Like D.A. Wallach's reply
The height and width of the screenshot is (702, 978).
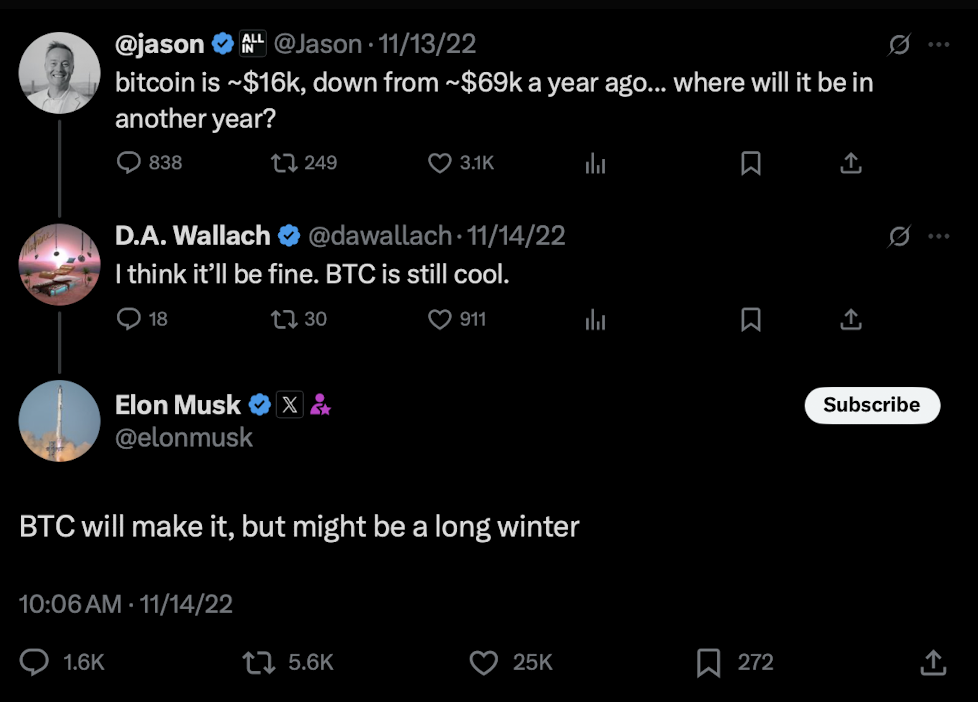pyautogui.click(x=437, y=319)
